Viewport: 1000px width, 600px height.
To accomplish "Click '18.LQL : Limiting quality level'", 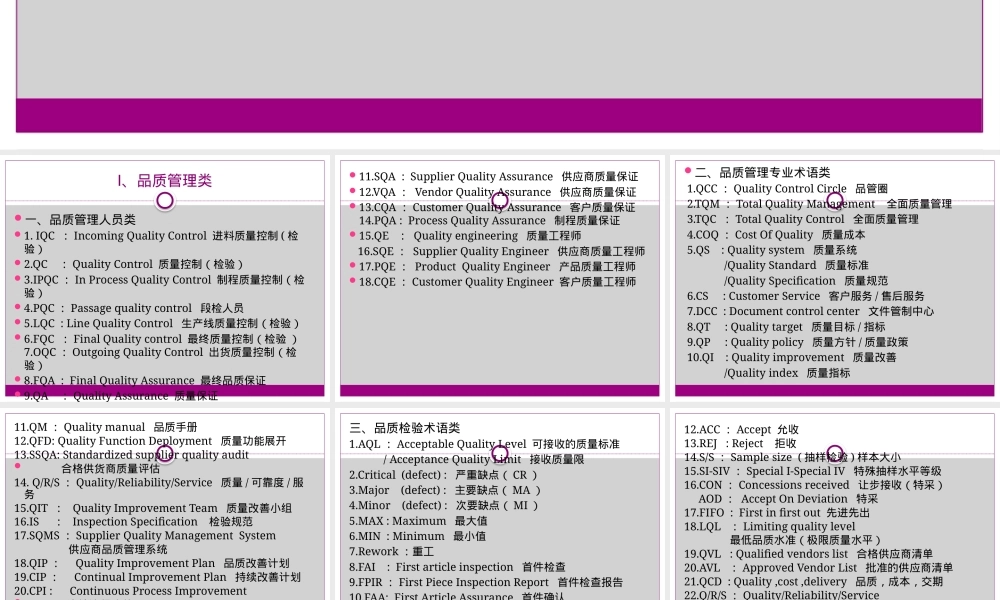I will [769, 527].
